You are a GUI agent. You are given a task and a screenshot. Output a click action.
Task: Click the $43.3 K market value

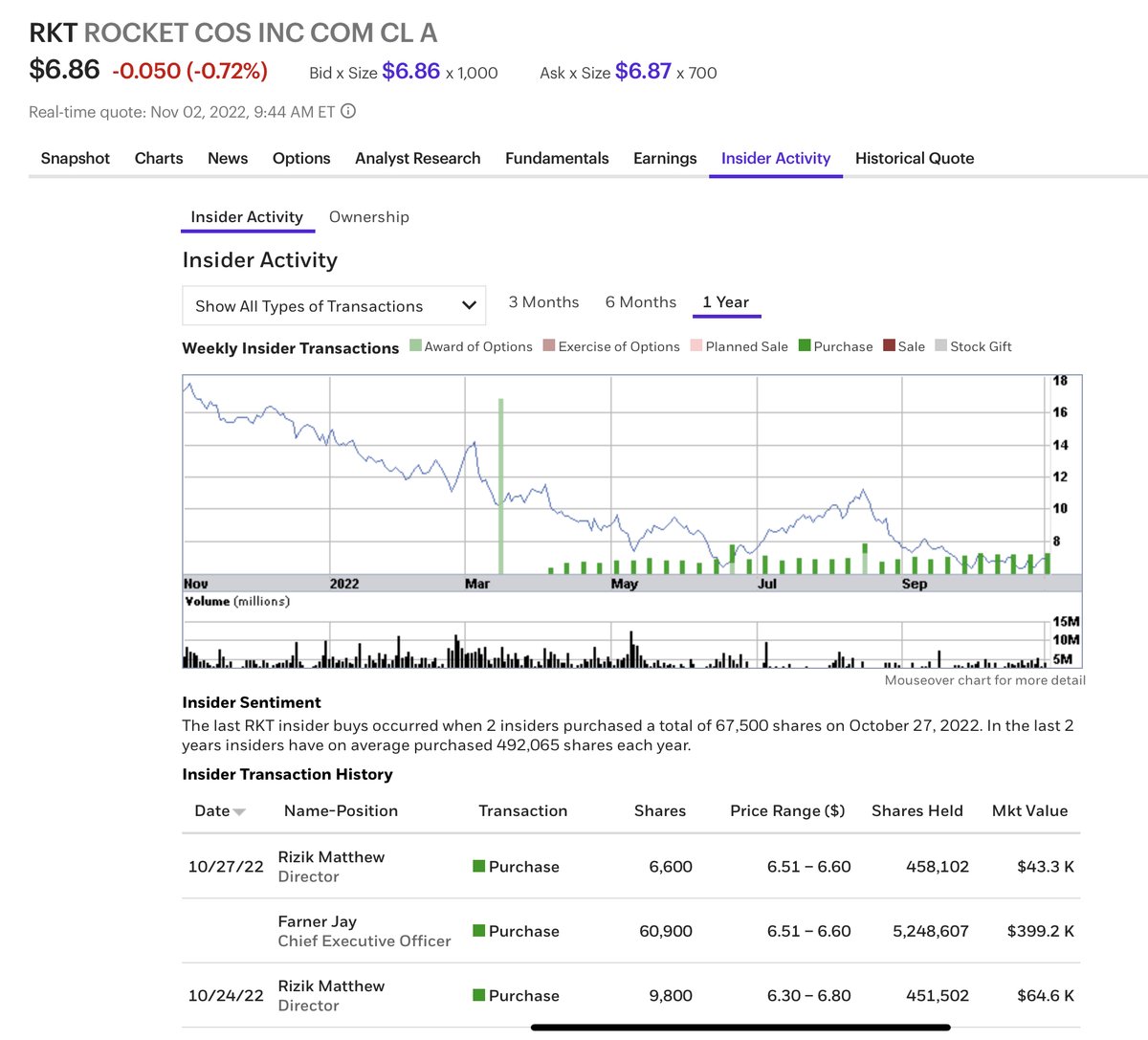[1046, 867]
